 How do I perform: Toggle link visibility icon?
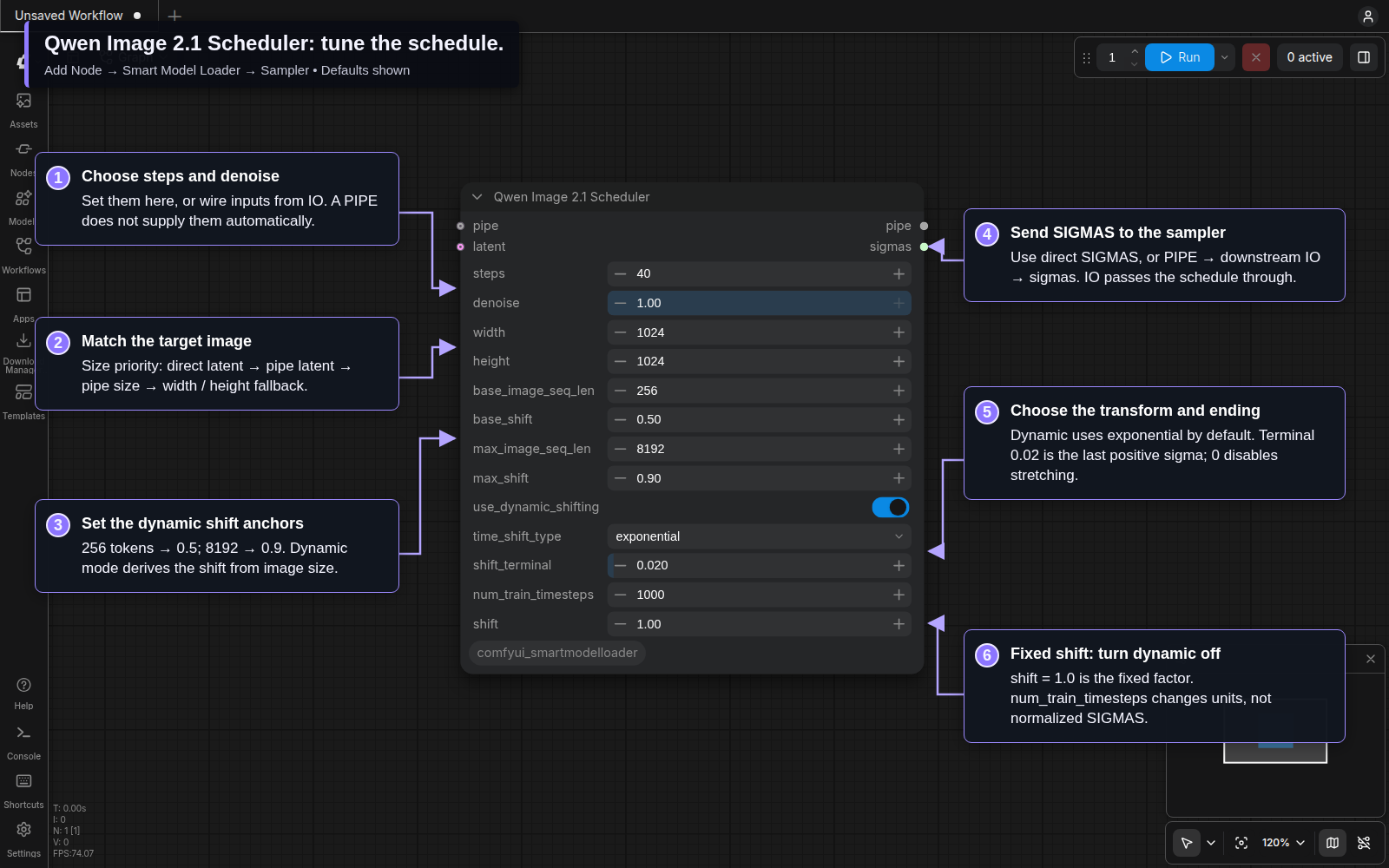click(1364, 842)
